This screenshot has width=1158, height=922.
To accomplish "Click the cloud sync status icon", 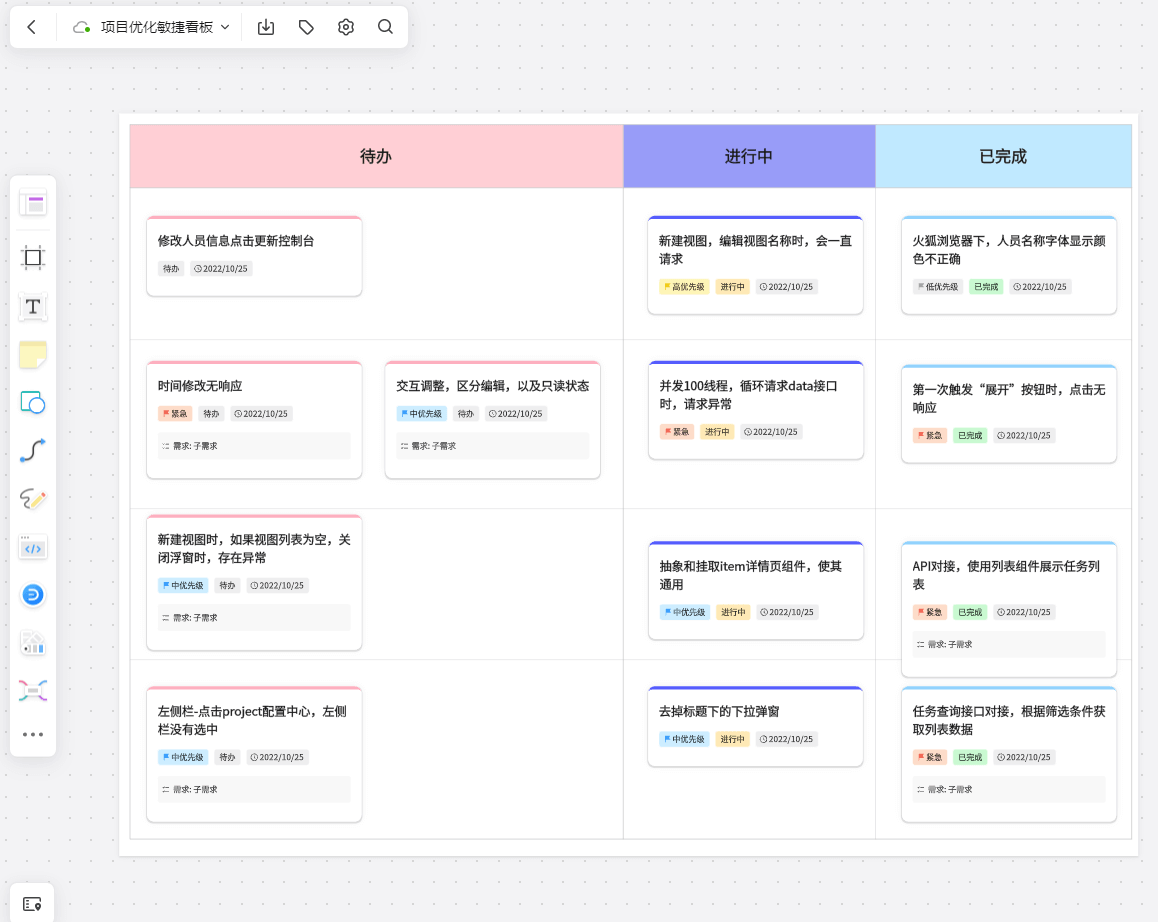I will pos(81,27).
